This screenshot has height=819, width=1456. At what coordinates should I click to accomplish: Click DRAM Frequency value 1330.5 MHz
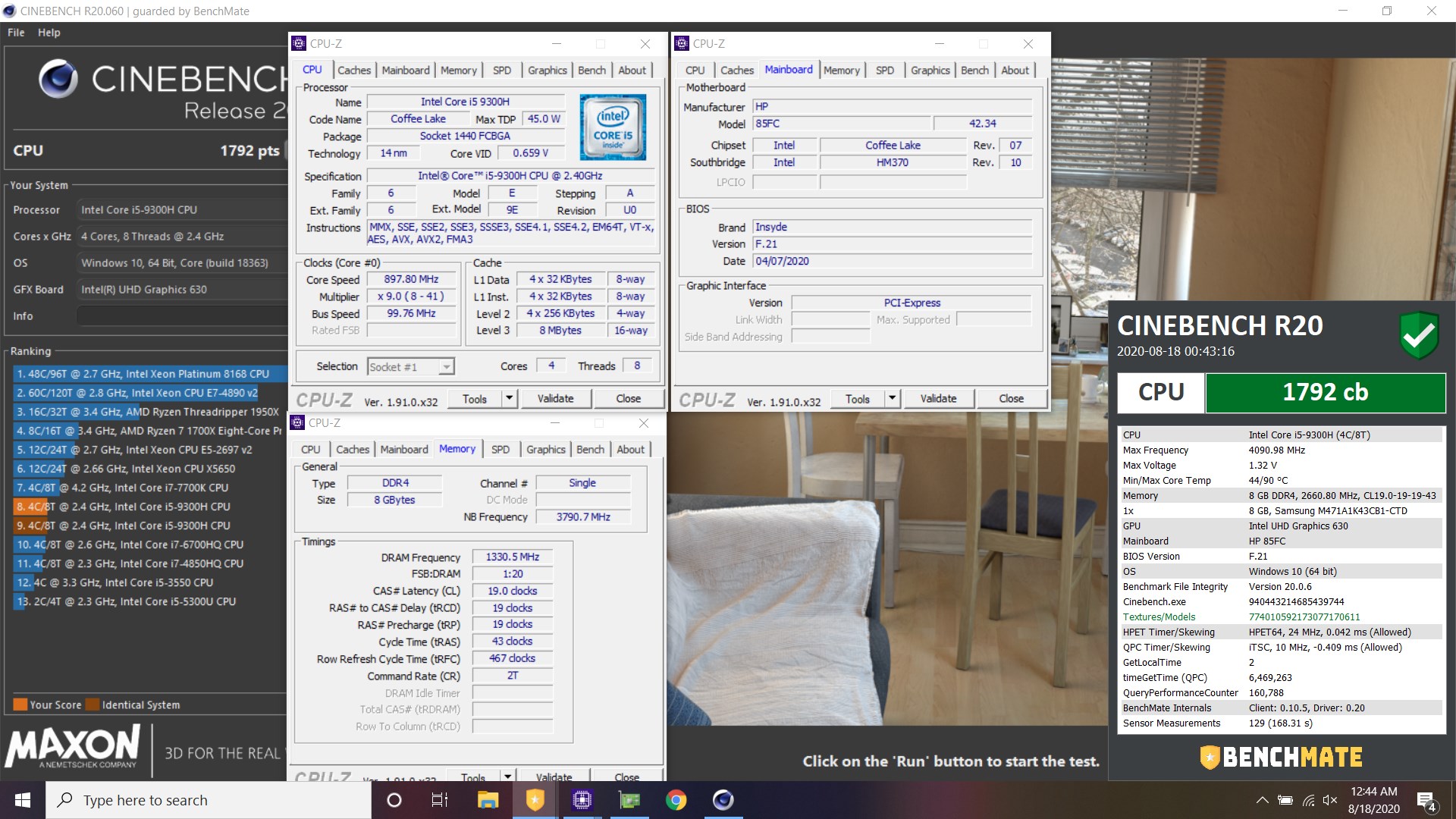click(513, 557)
